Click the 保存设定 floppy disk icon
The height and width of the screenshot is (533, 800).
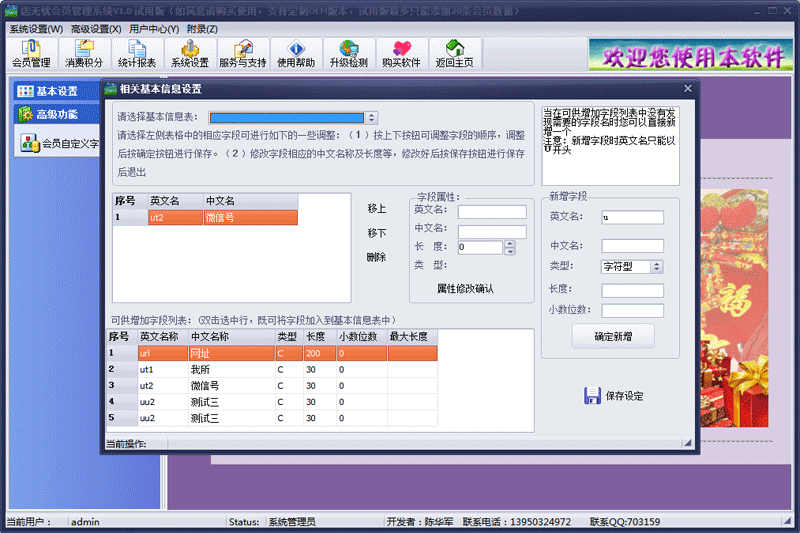[x=592, y=395]
